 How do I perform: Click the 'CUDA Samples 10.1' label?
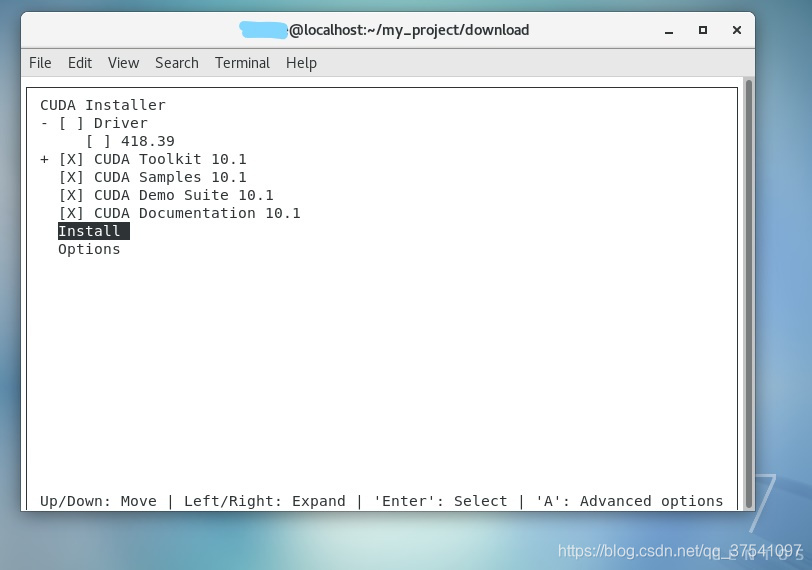170,178
